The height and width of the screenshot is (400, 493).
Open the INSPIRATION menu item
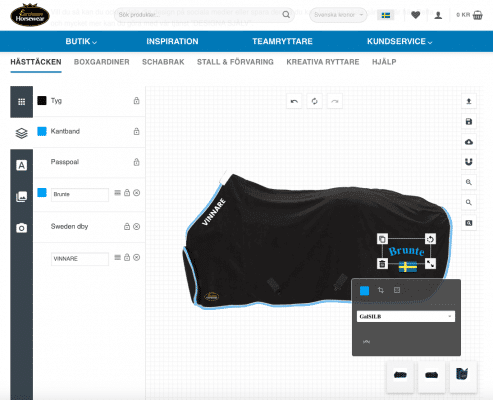[172, 41]
